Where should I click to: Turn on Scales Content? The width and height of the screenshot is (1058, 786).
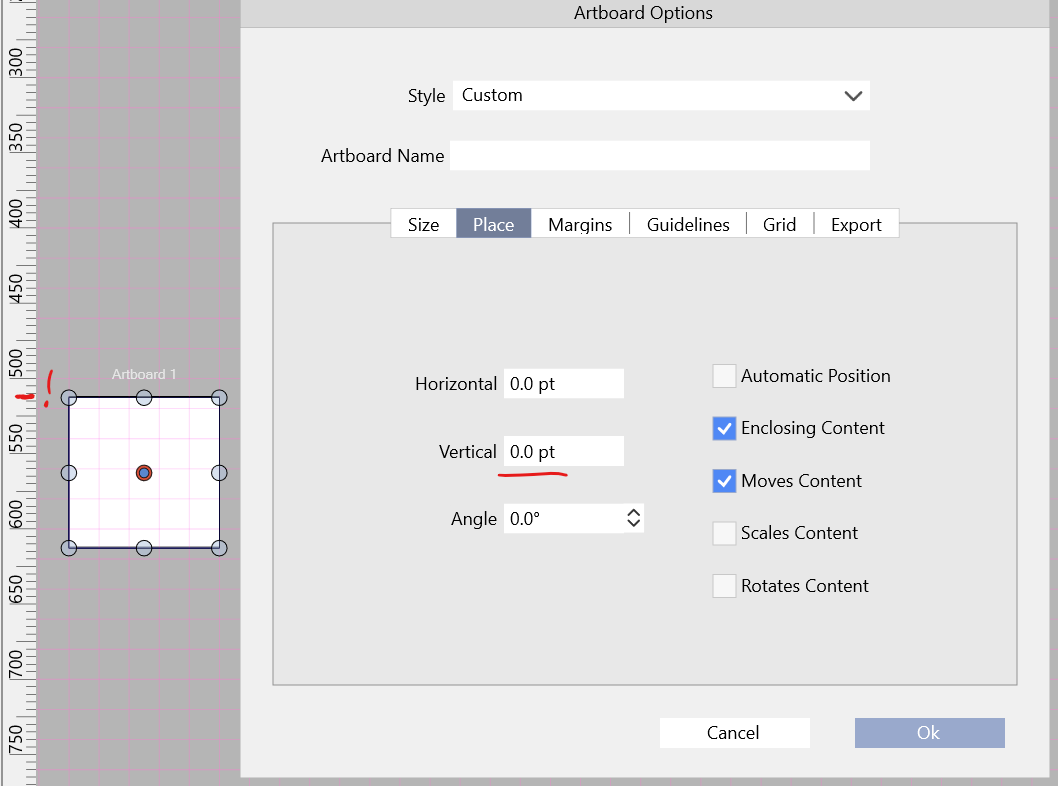pyautogui.click(x=724, y=533)
